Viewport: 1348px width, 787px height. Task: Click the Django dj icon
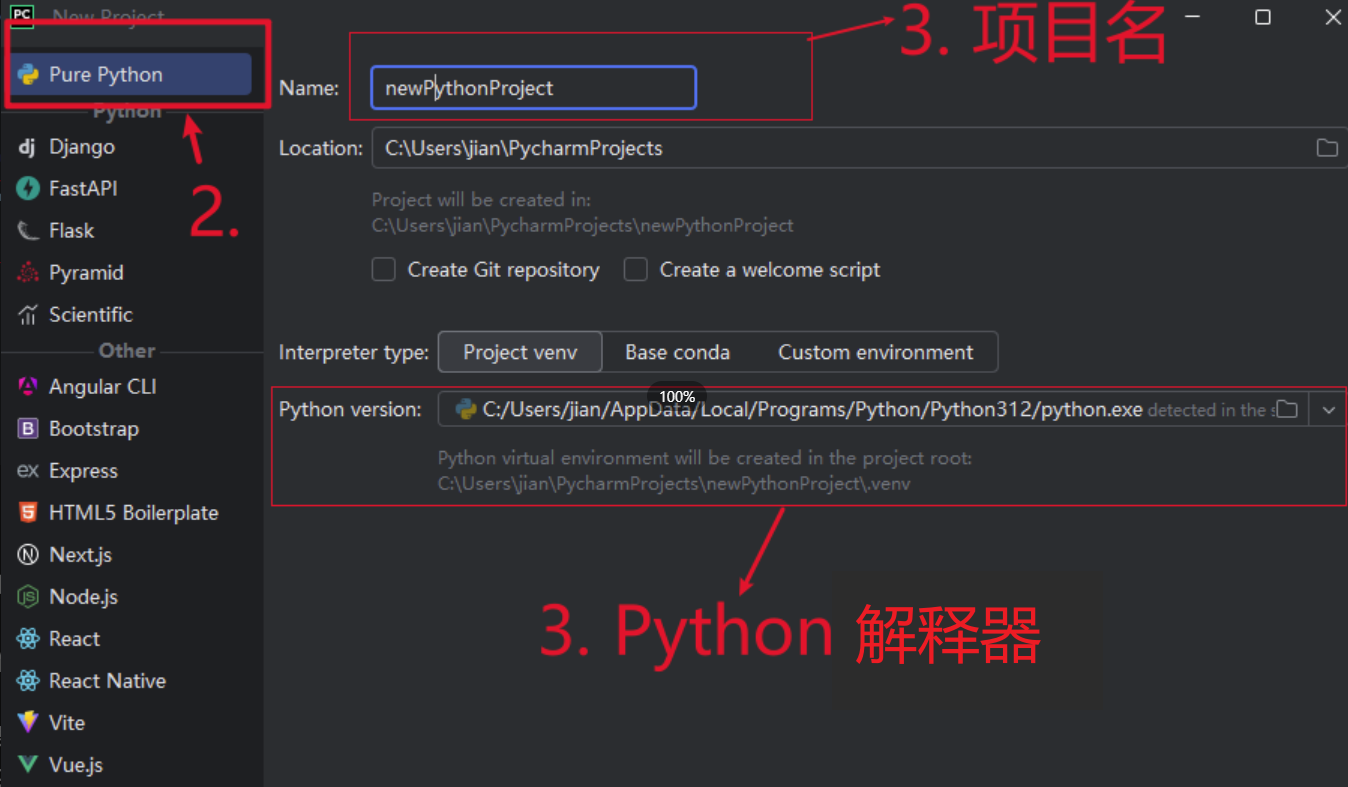coord(28,147)
